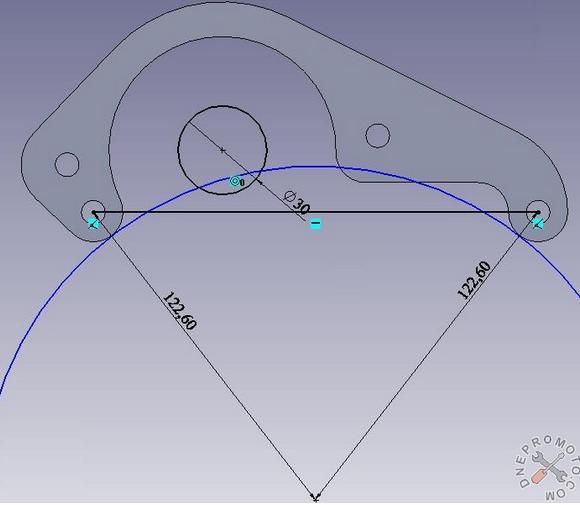
Task: Select the bracket's inner semicircular arch edge
Action: click(x=222, y=37)
